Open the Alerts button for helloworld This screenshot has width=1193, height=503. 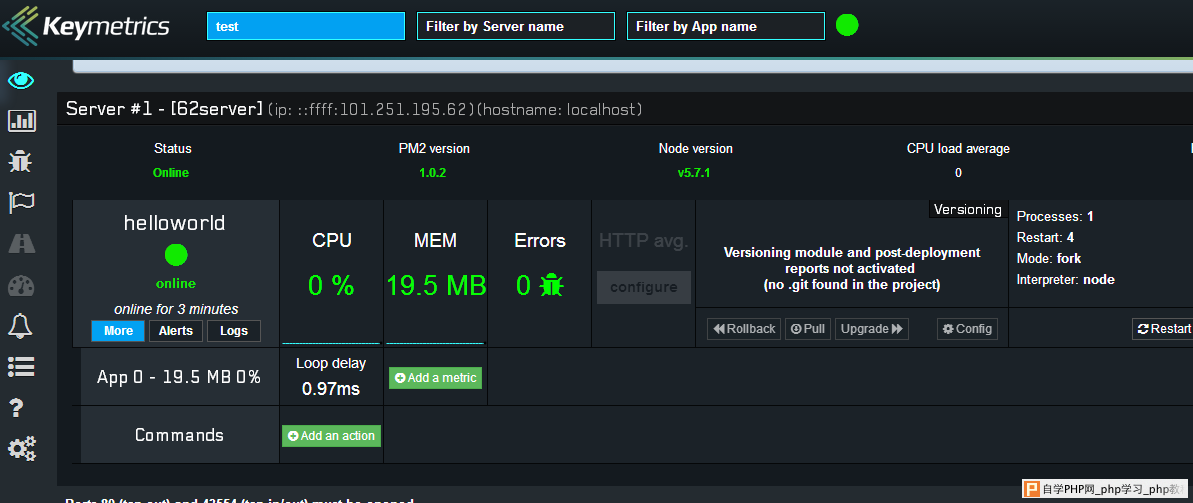point(176,330)
